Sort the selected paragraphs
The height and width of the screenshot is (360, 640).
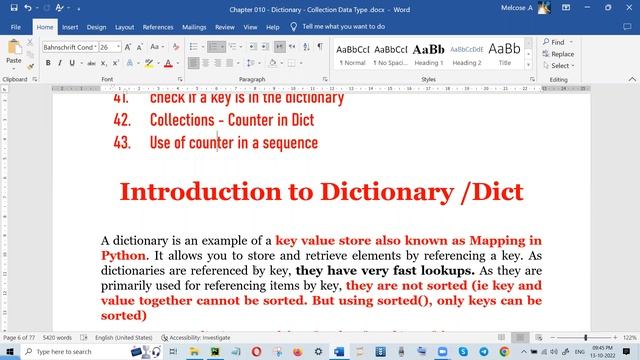pos(307,47)
